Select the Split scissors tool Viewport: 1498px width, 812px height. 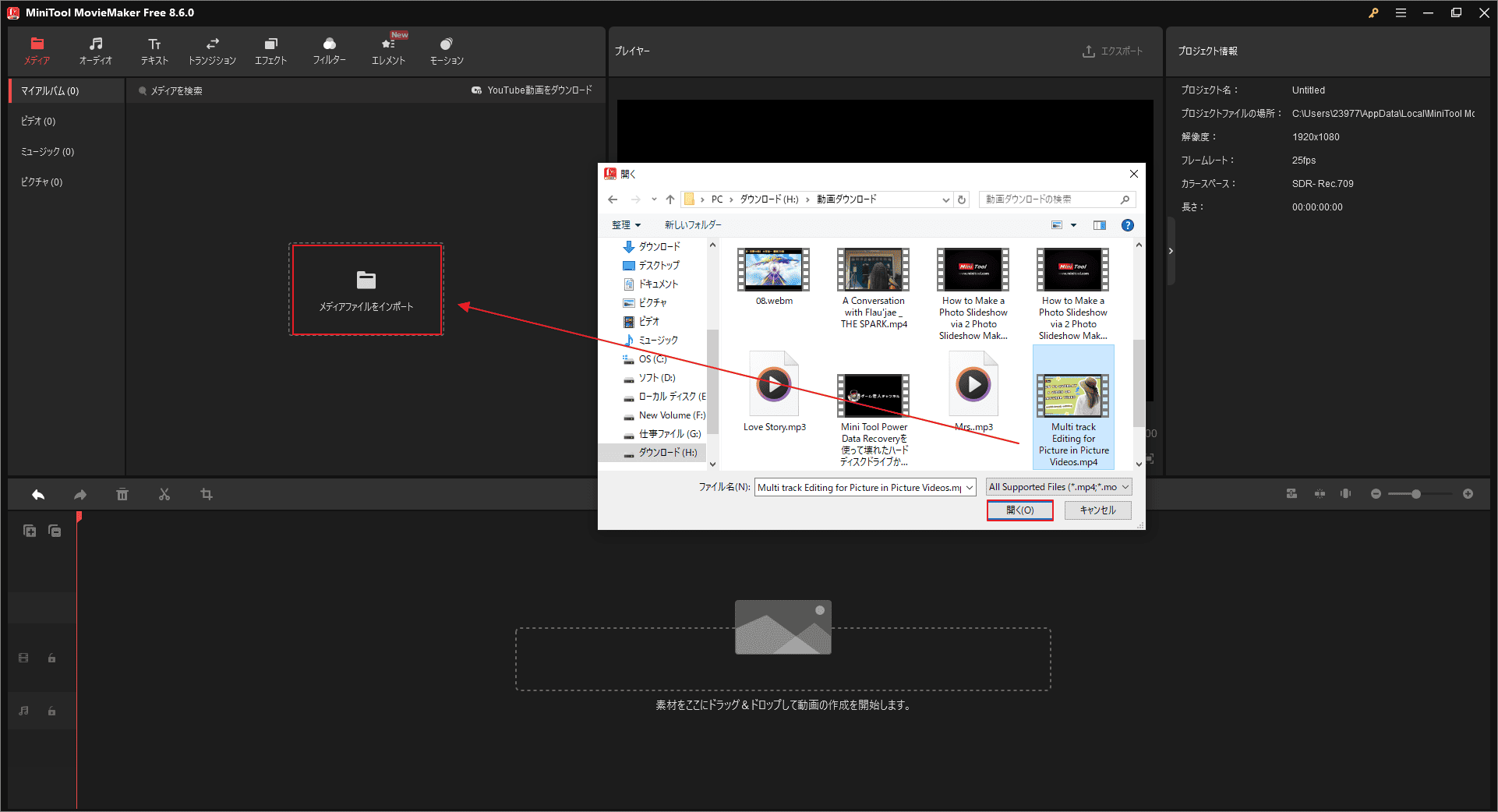point(164,494)
